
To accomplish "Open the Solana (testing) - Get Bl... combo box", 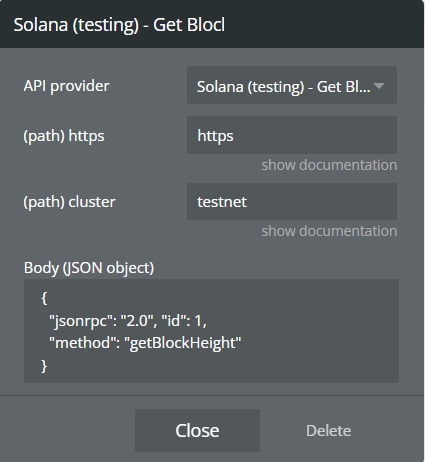I will 292,85.
